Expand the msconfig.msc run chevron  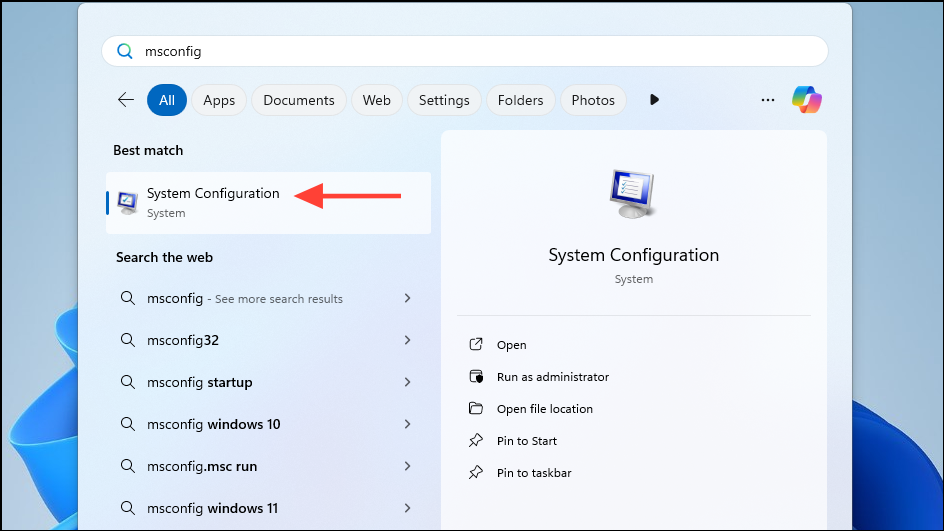(408, 466)
